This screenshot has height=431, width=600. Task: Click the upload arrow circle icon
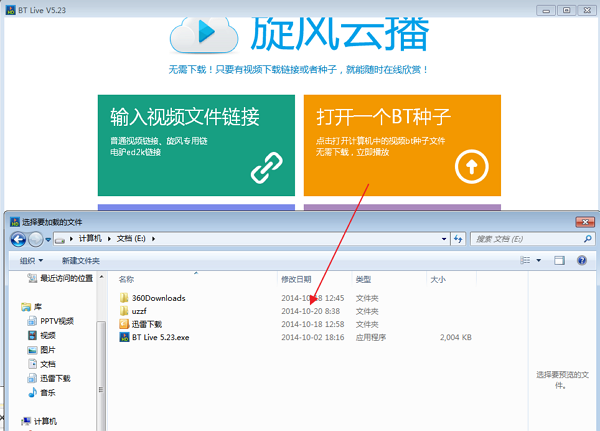471,167
